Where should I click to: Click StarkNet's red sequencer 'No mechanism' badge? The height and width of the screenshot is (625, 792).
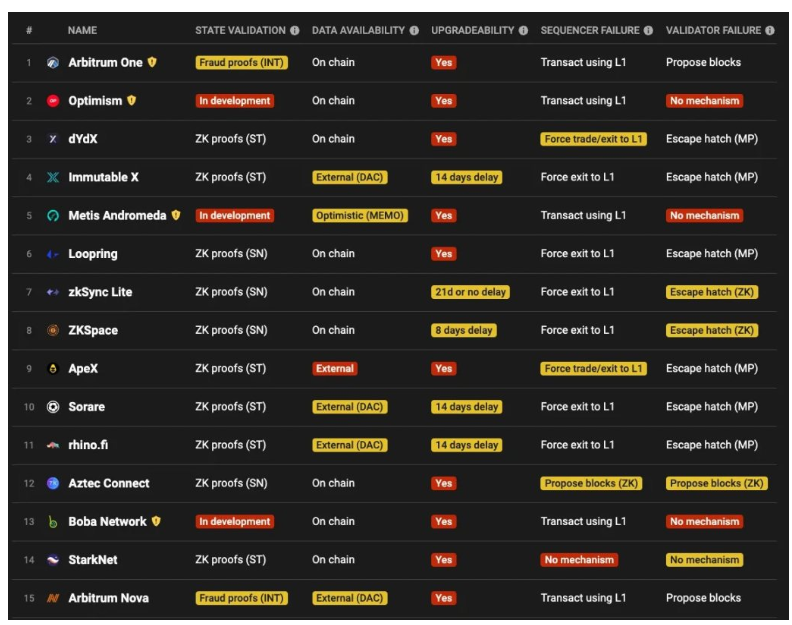[579, 560]
